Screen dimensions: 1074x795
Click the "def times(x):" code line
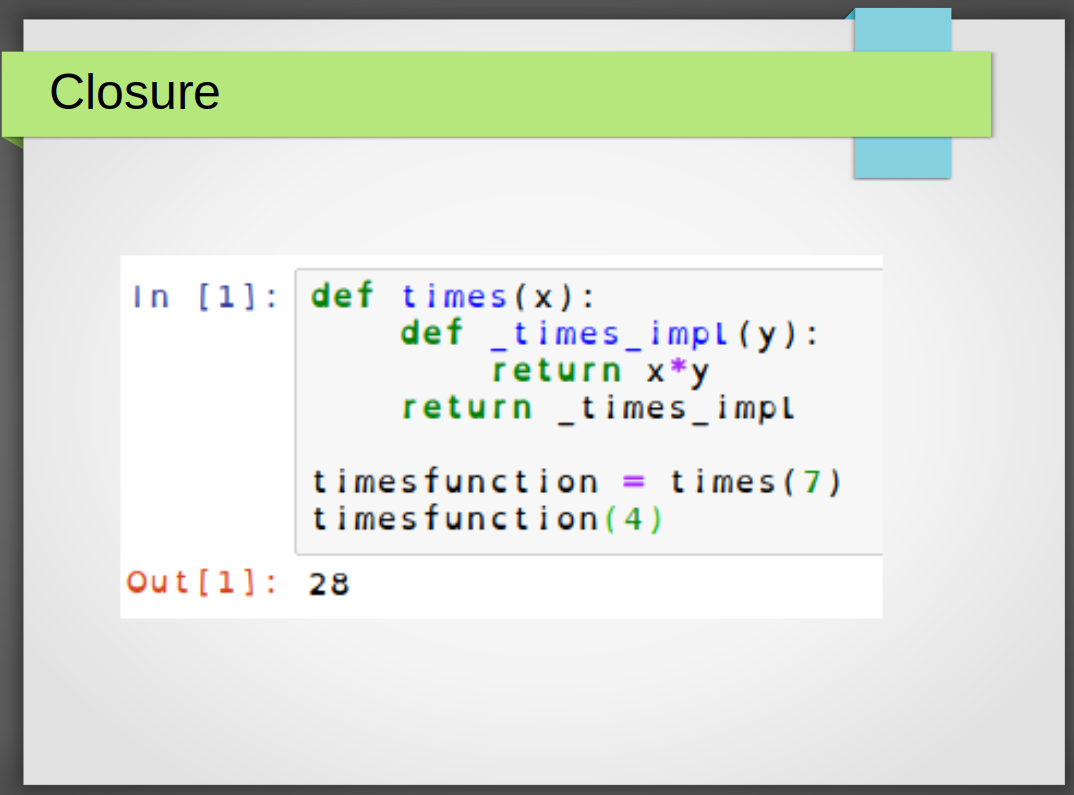coord(453,296)
